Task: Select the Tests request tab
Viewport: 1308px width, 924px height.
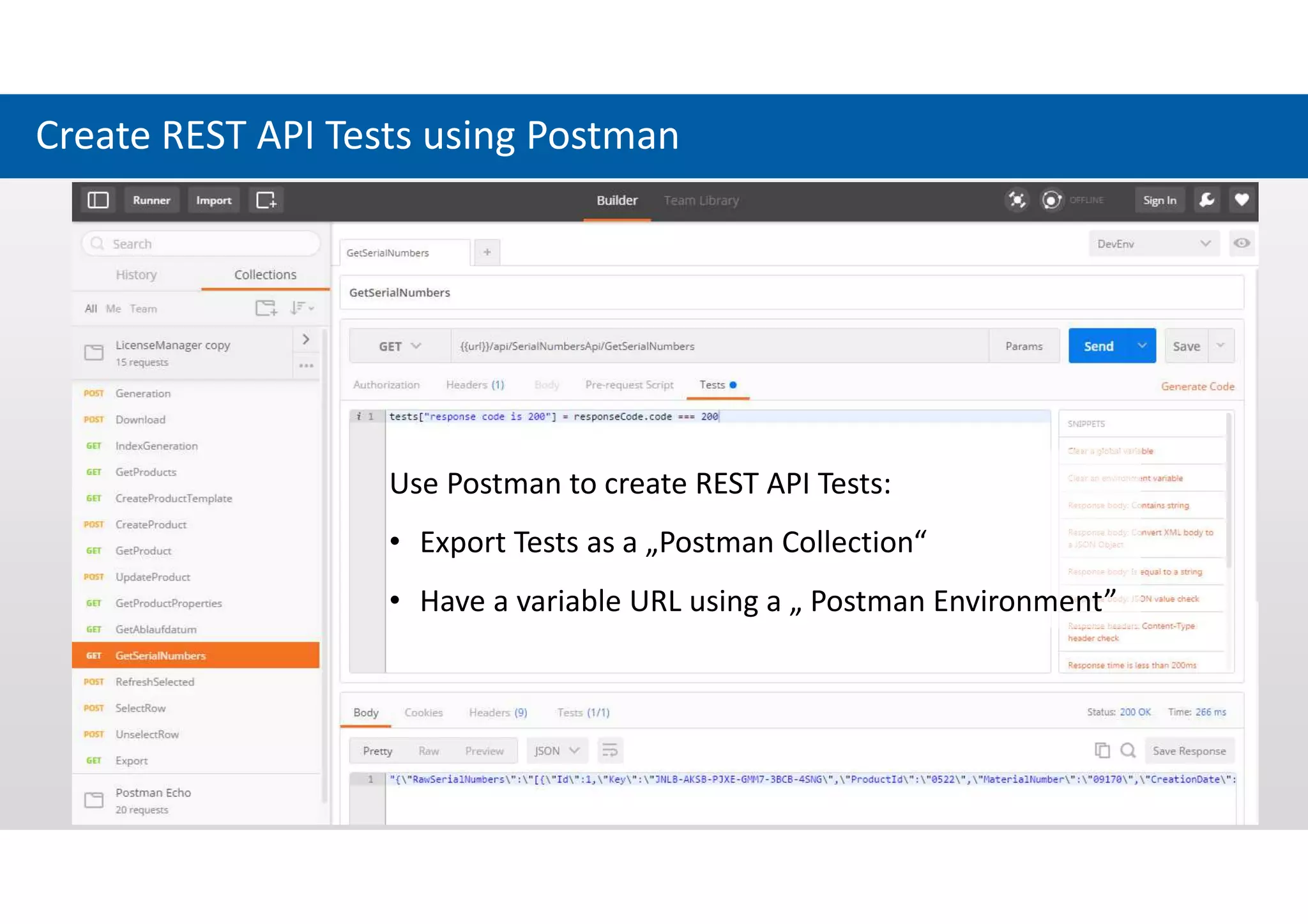Action: coord(718,384)
